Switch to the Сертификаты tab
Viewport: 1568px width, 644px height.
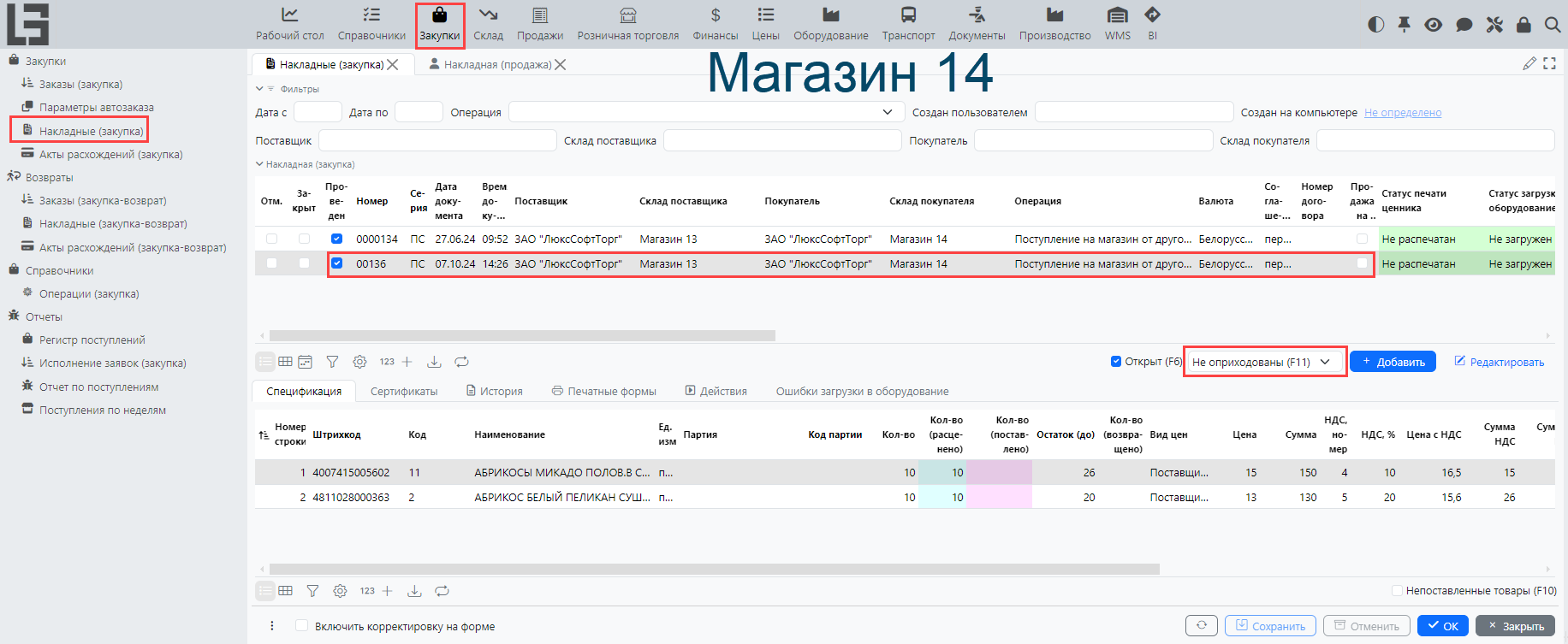pyautogui.click(x=403, y=392)
